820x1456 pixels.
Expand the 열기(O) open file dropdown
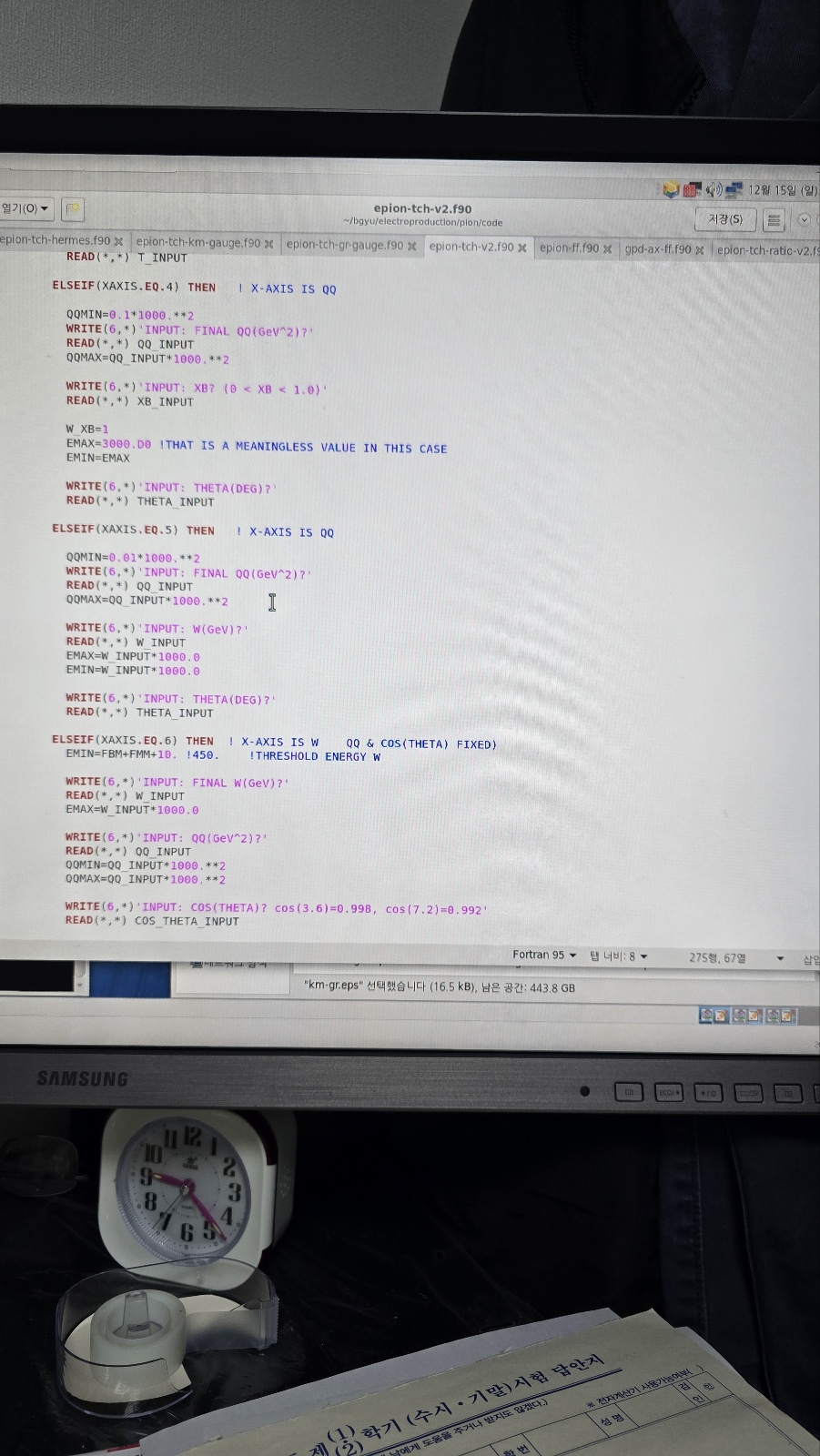tap(25, 208)
